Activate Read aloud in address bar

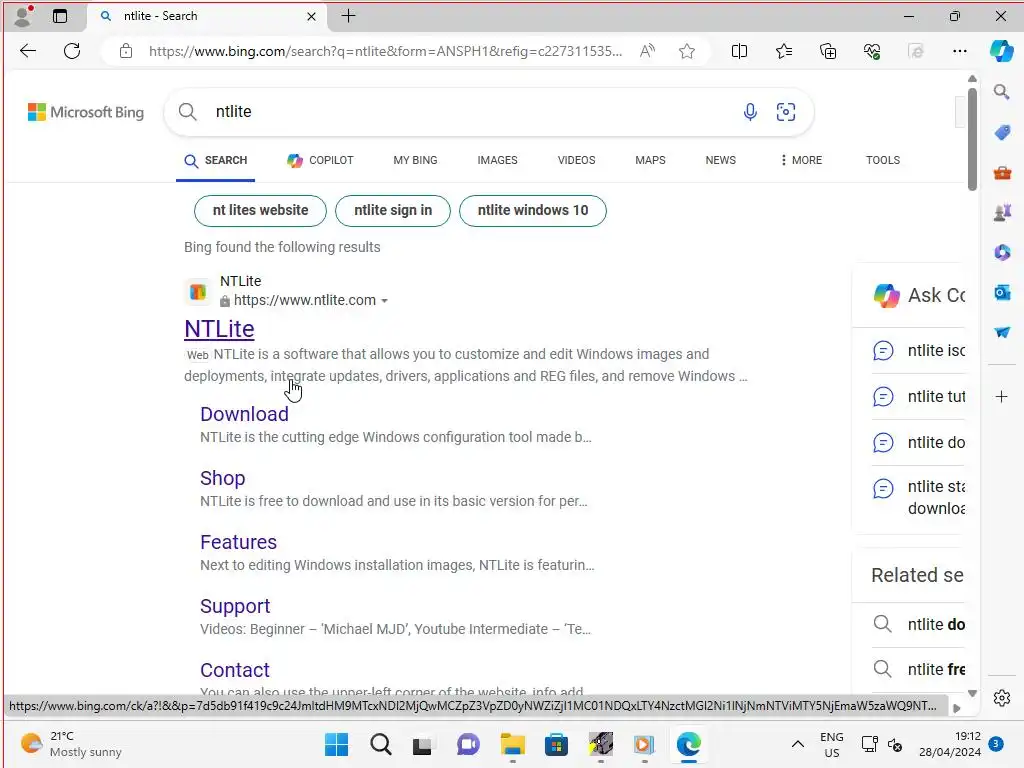(x=647, y=51)
